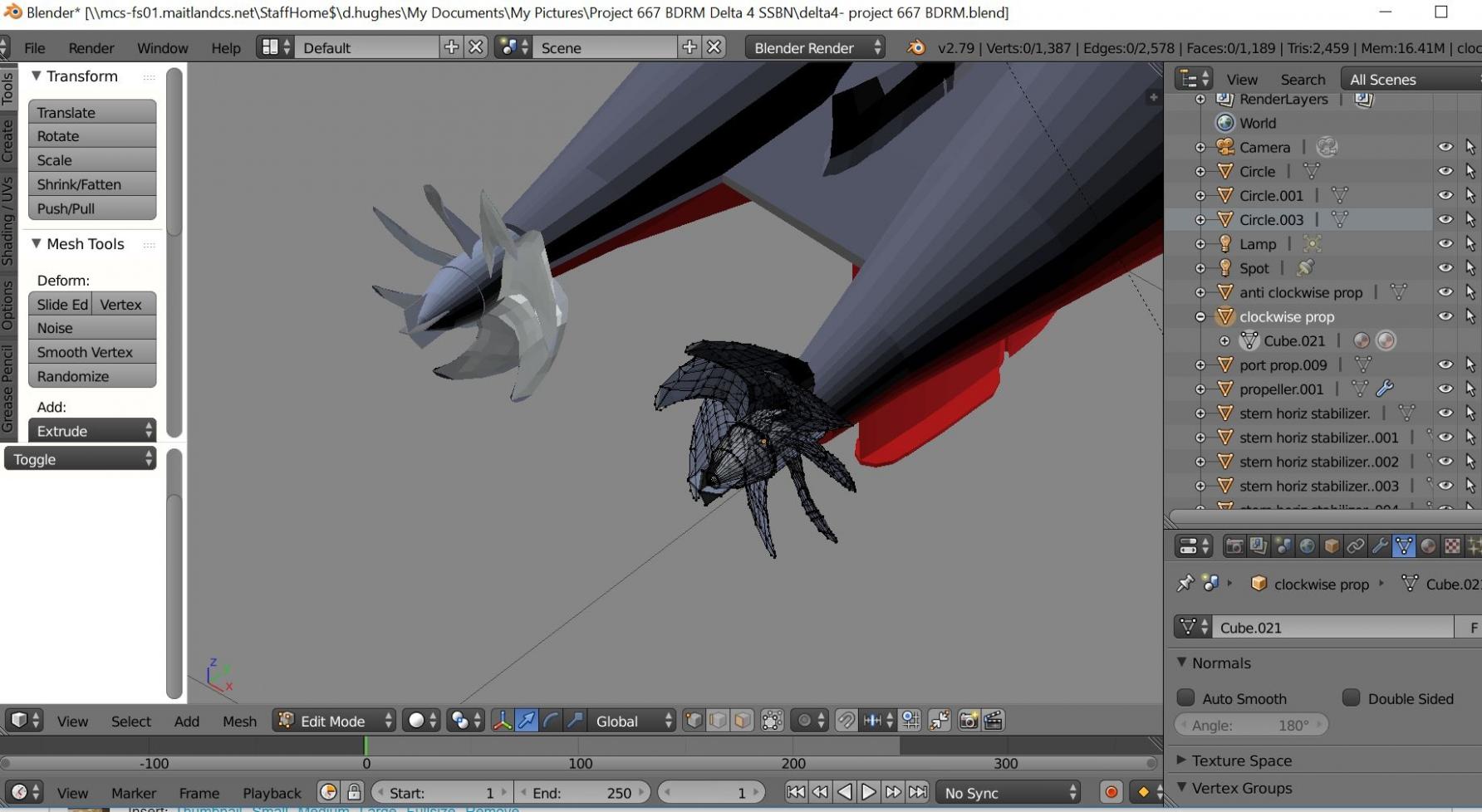Open the Object cube properties tab
This screenshot has width=1482, height=812.
point(1332,546)
